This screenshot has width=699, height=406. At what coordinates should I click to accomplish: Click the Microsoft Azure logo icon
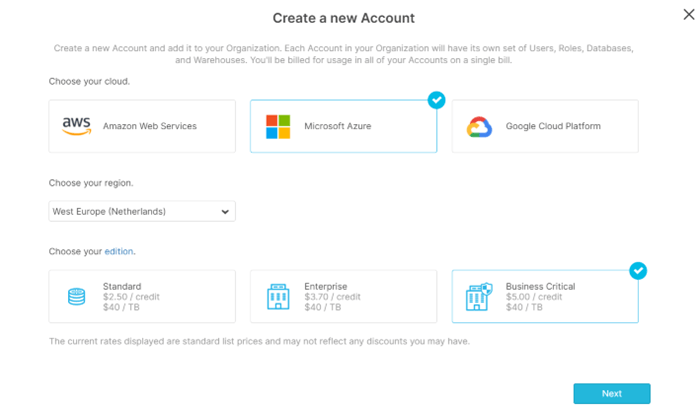278,126
